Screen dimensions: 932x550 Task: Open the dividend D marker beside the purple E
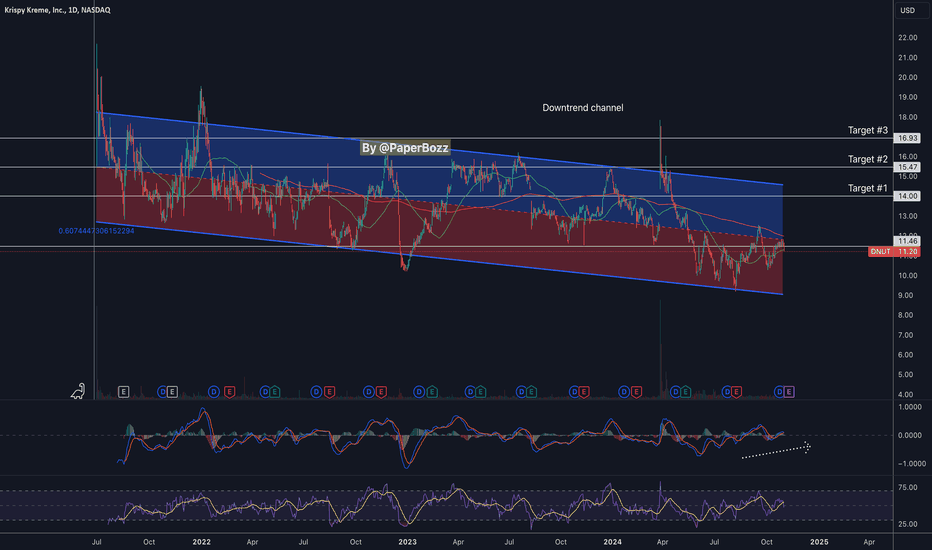tap(779, 392)
